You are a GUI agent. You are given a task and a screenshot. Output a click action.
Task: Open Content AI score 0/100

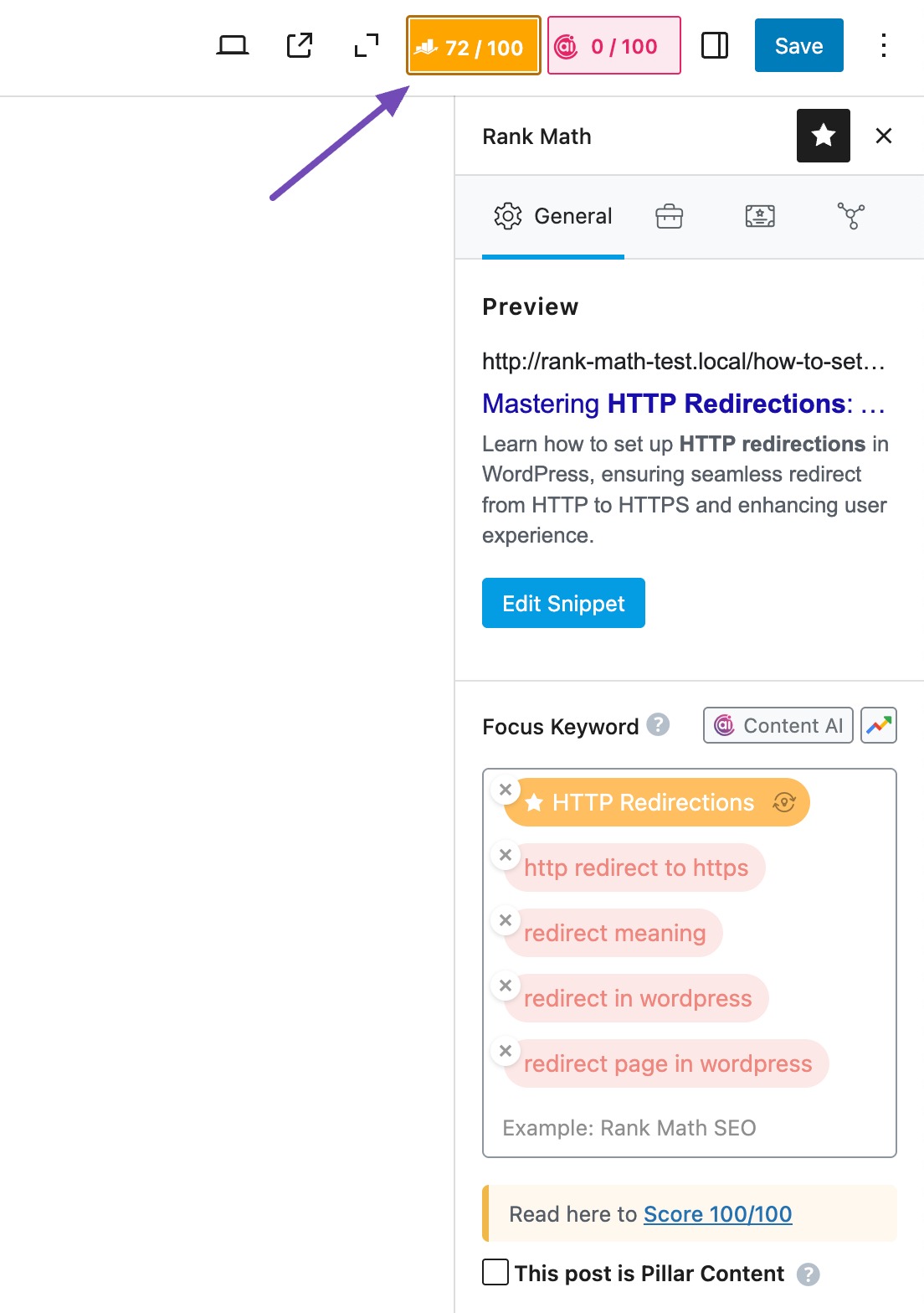click(613, 46)
